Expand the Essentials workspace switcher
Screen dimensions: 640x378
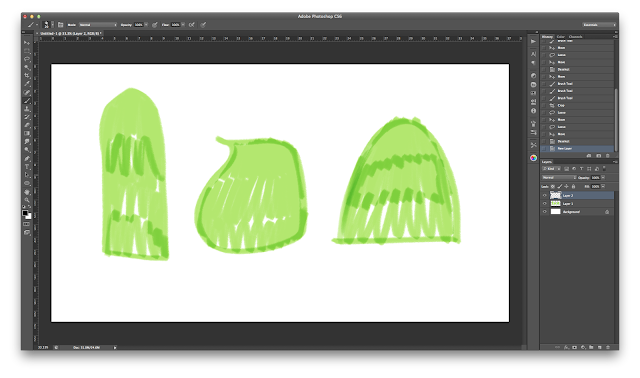[599, 25]
